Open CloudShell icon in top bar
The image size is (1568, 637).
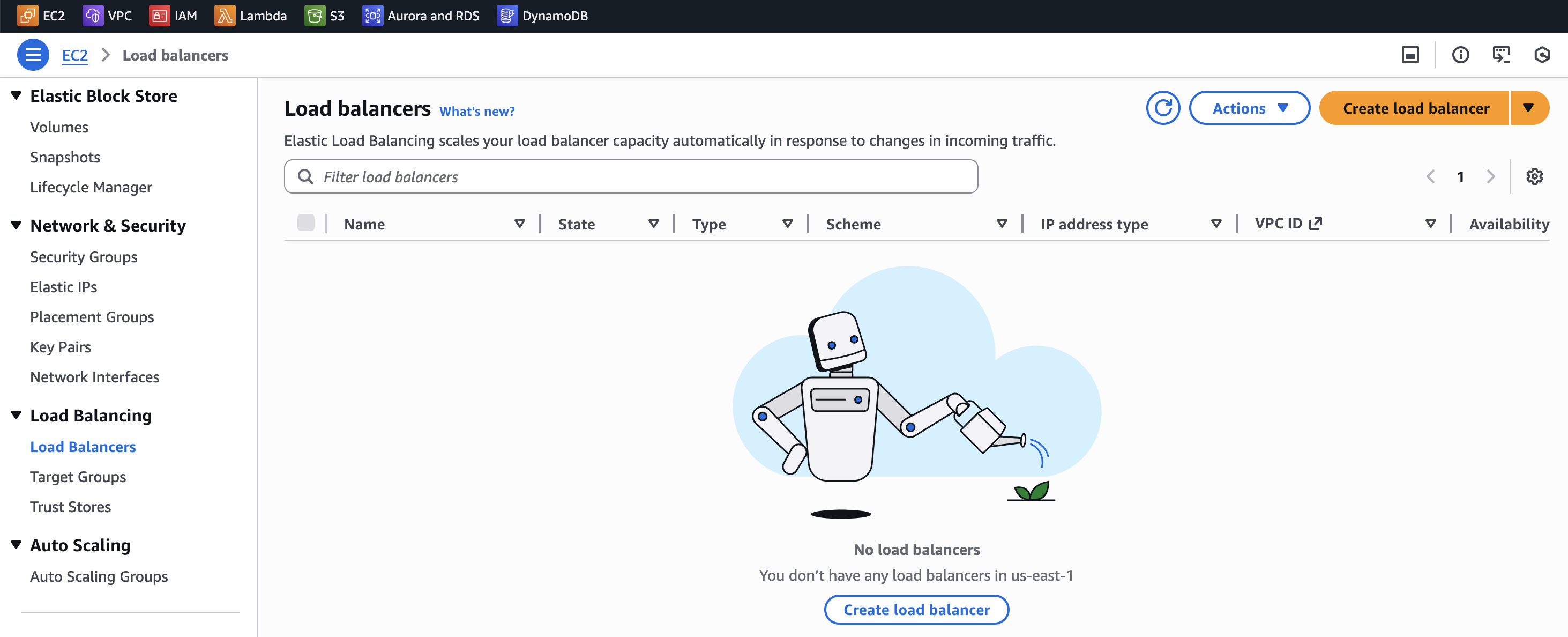[1501, 55]
